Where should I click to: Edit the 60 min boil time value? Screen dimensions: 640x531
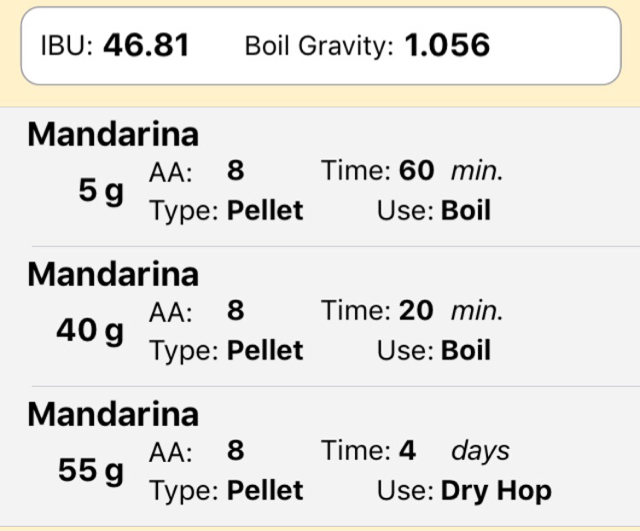416,171
